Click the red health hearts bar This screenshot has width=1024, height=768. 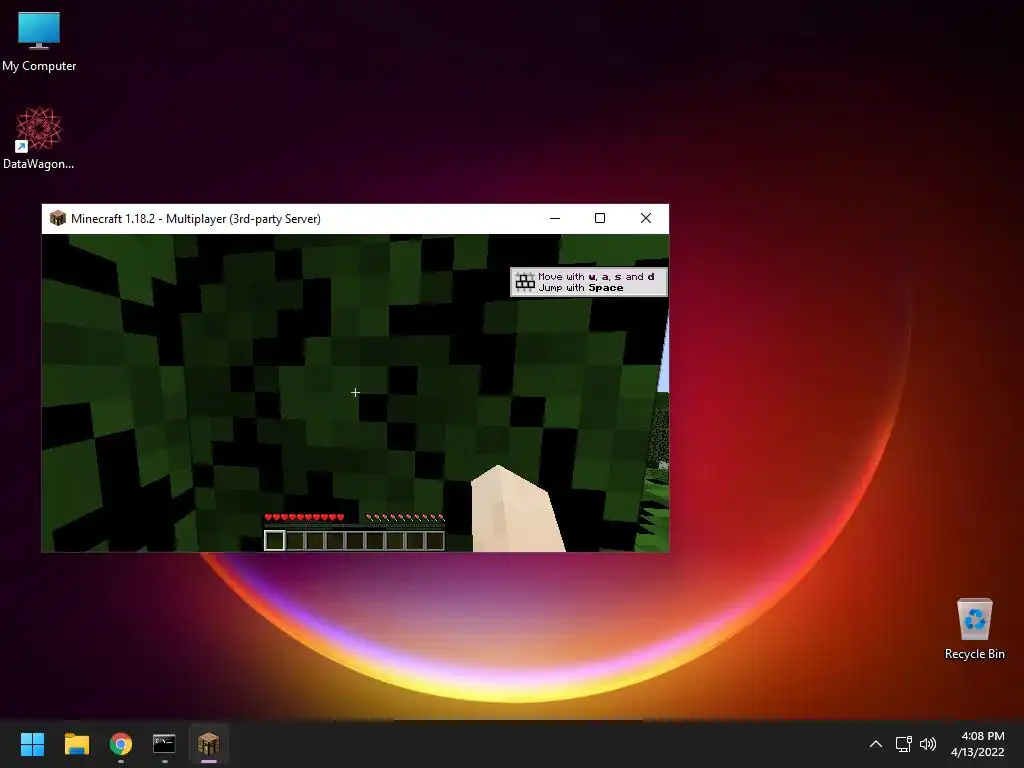(x=304, y=517)
